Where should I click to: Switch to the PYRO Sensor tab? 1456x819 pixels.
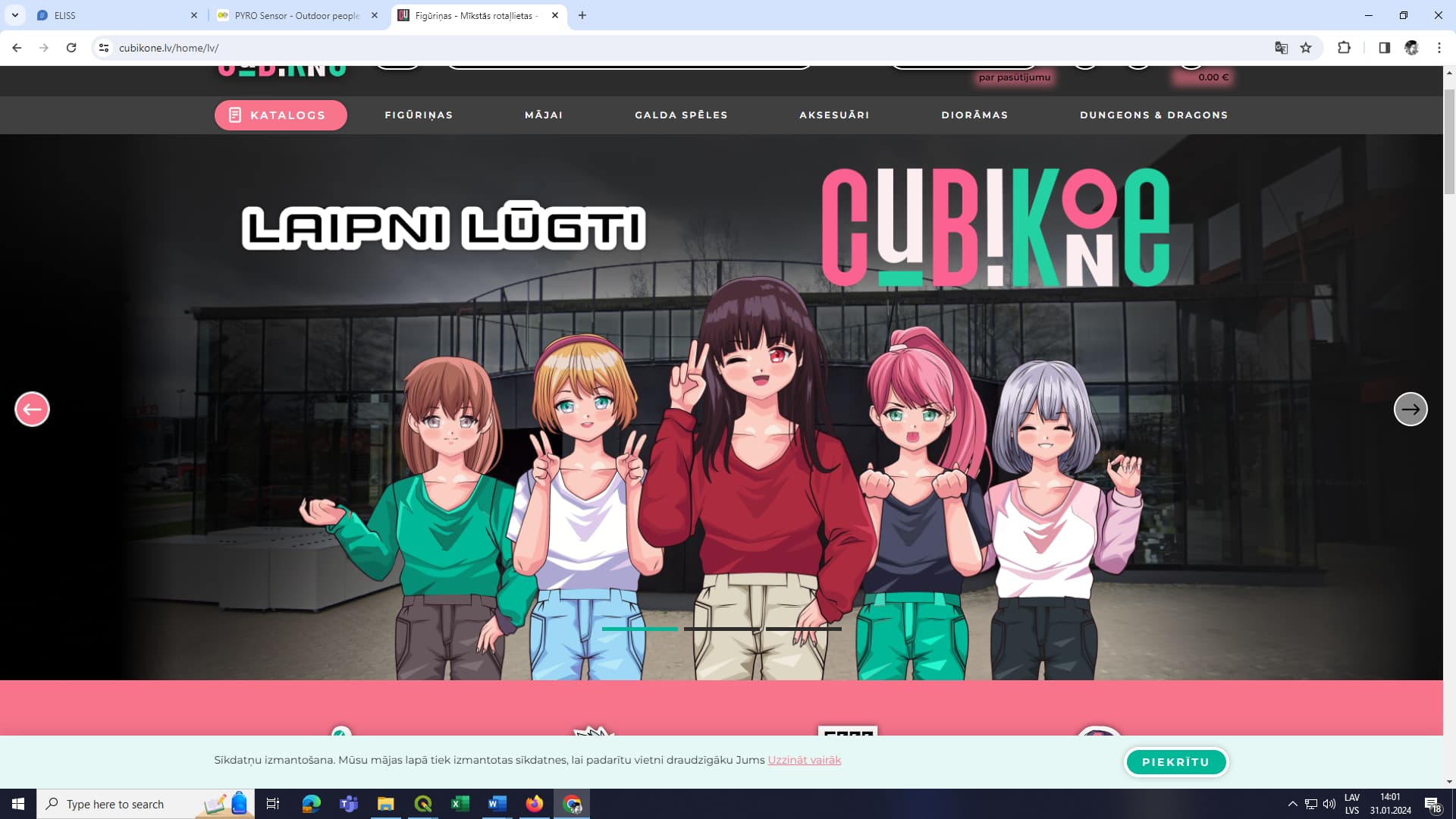click(296, 15)
